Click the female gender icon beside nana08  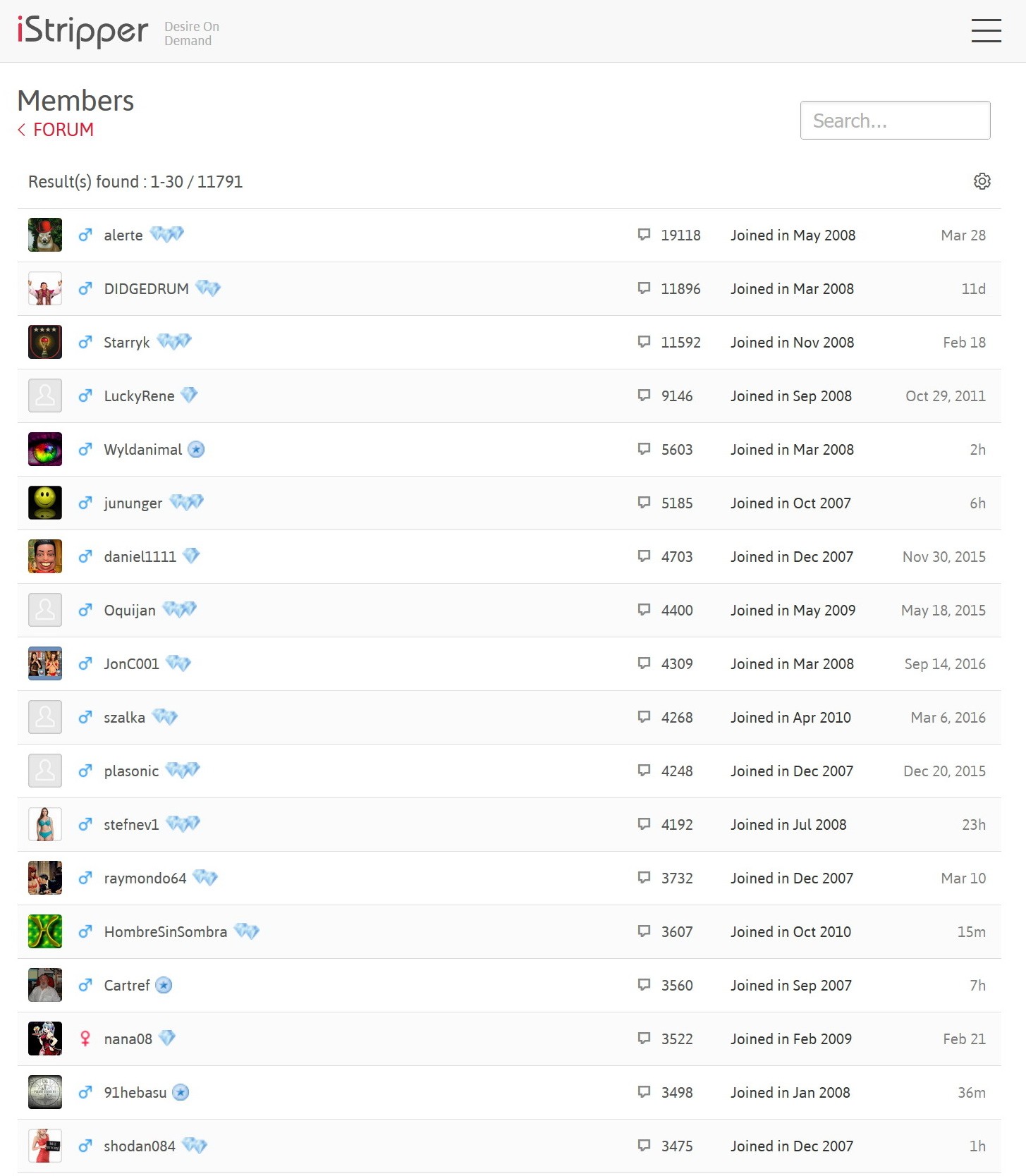point(85,1039)
